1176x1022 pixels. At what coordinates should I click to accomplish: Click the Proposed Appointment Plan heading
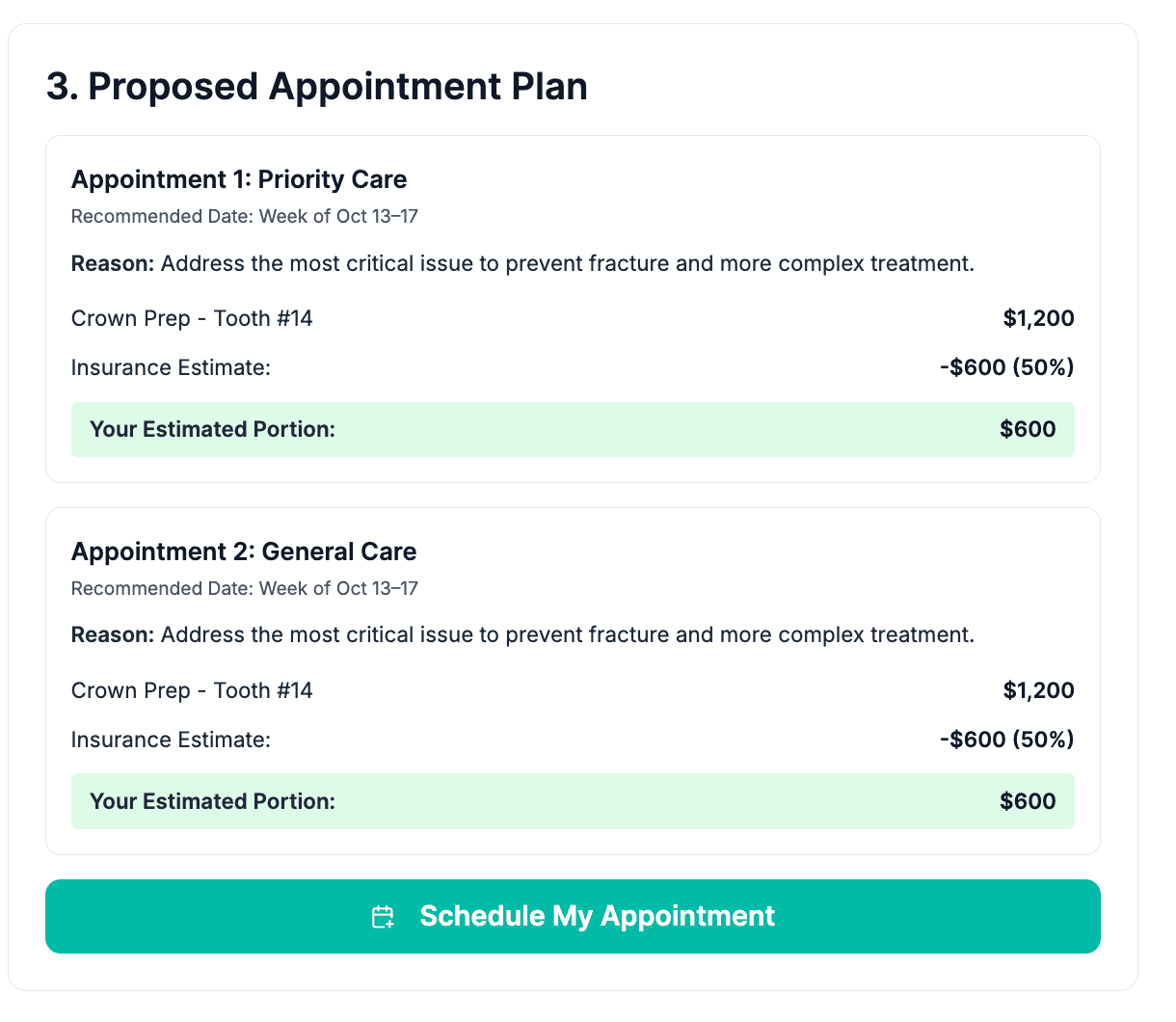click(317, 87)
